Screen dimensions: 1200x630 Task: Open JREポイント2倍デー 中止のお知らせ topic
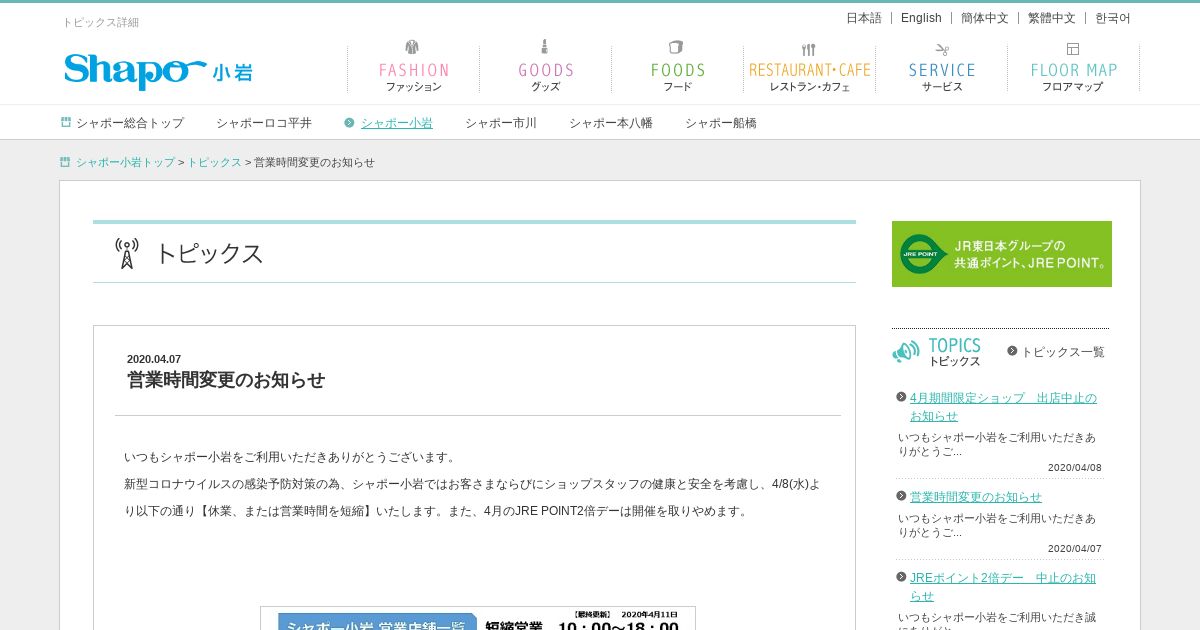point(1003,587)
